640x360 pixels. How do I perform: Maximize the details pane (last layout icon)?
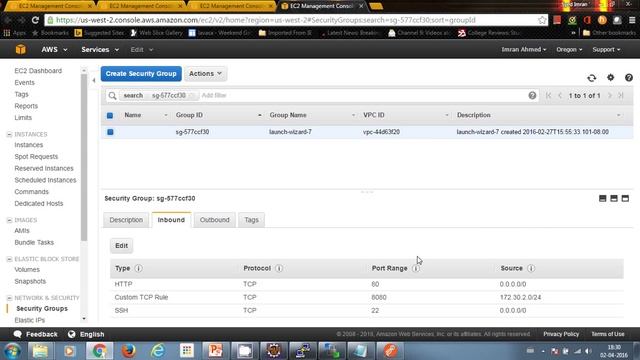625,198
